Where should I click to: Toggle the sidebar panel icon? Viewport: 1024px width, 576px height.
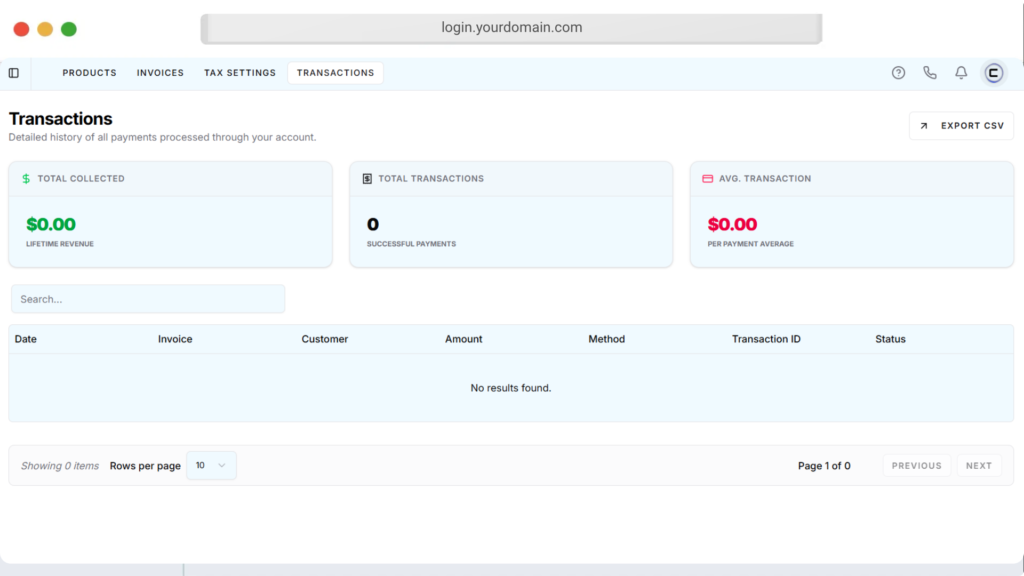coord(14,73)
